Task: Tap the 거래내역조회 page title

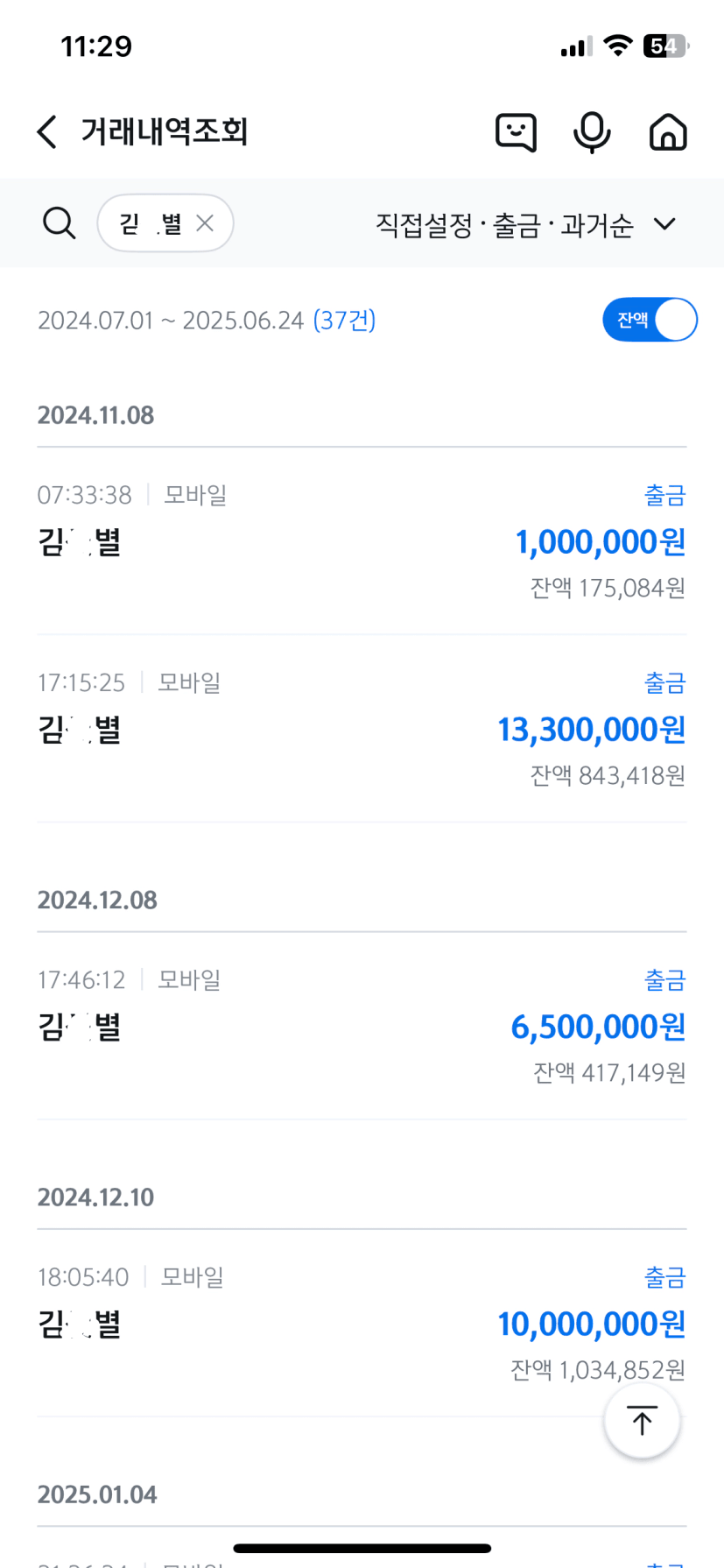Action: pos(165,132)
